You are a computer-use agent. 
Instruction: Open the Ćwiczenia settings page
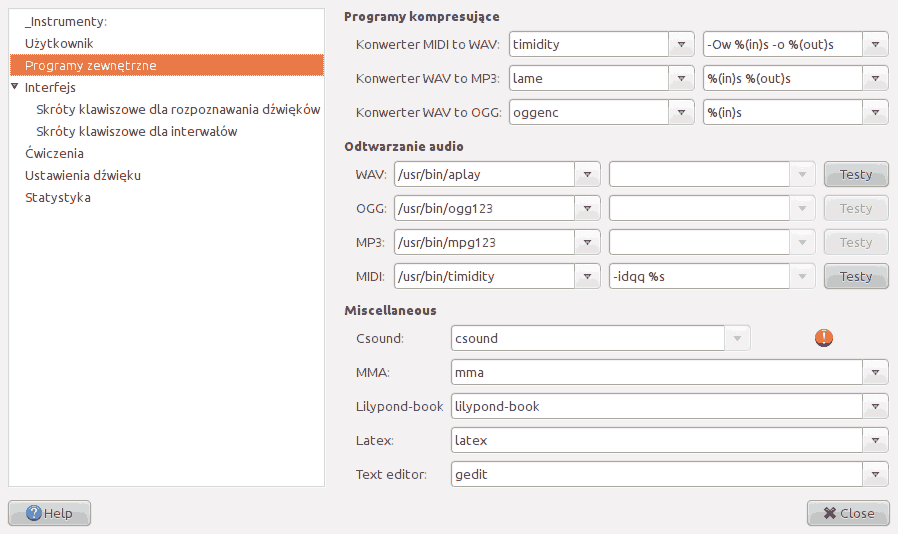point(54,153)
